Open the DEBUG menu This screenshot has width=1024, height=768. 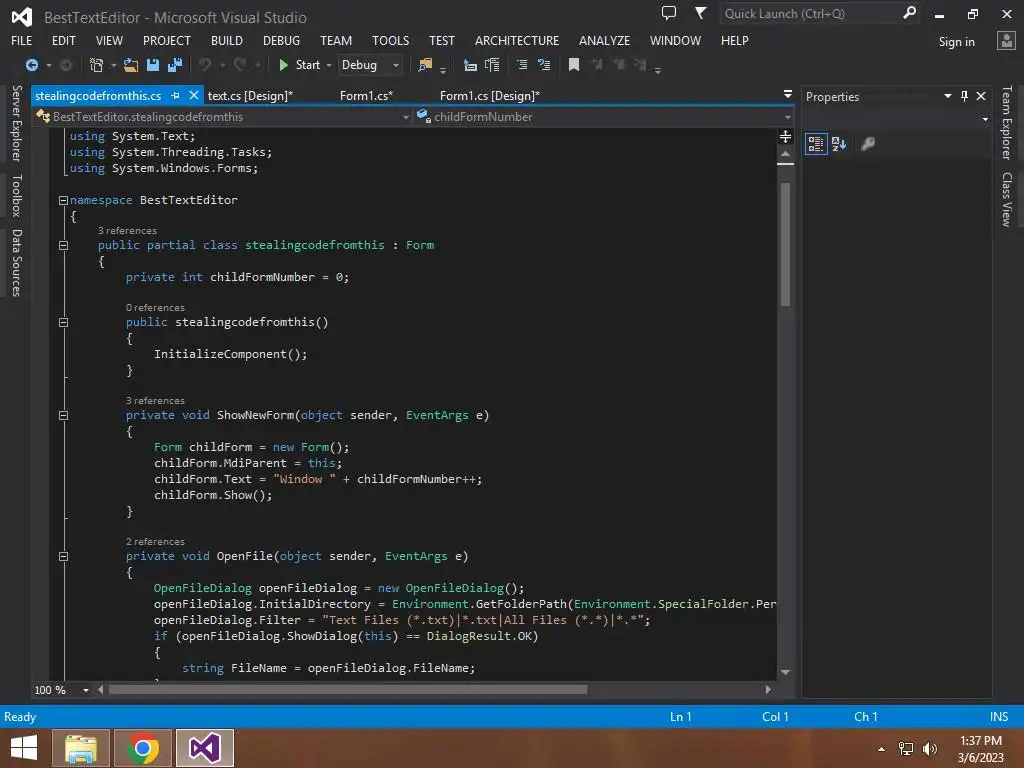281,40
